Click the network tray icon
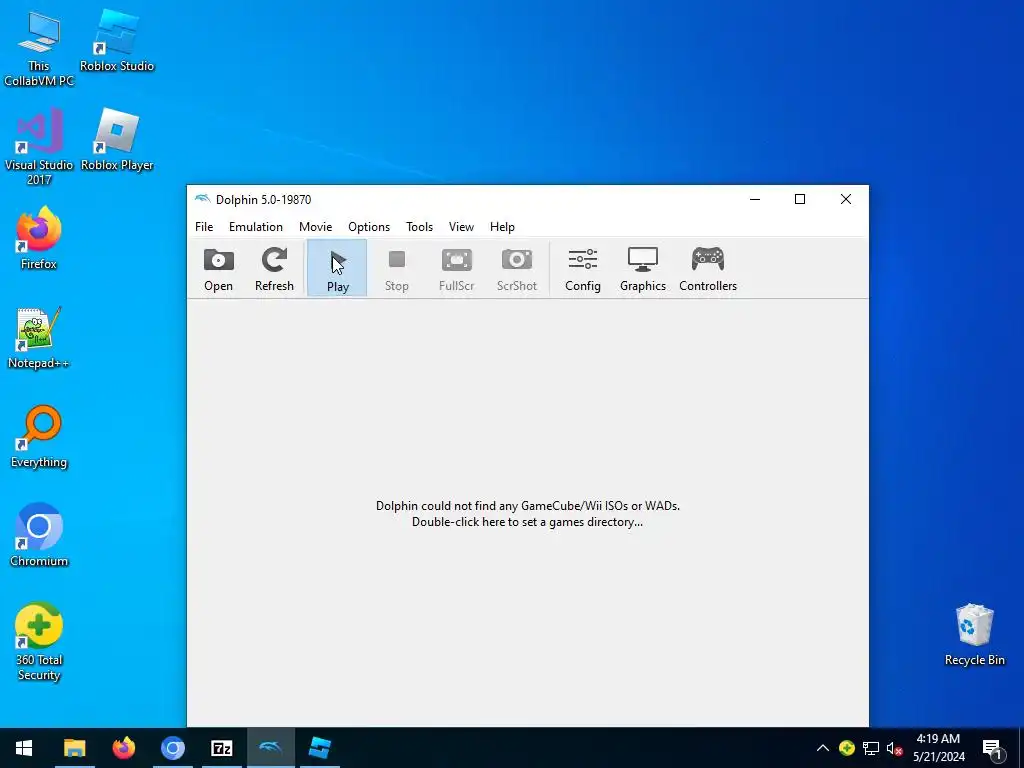The height and width of the screenshot is (768, 1024). (x=871, y=748)
